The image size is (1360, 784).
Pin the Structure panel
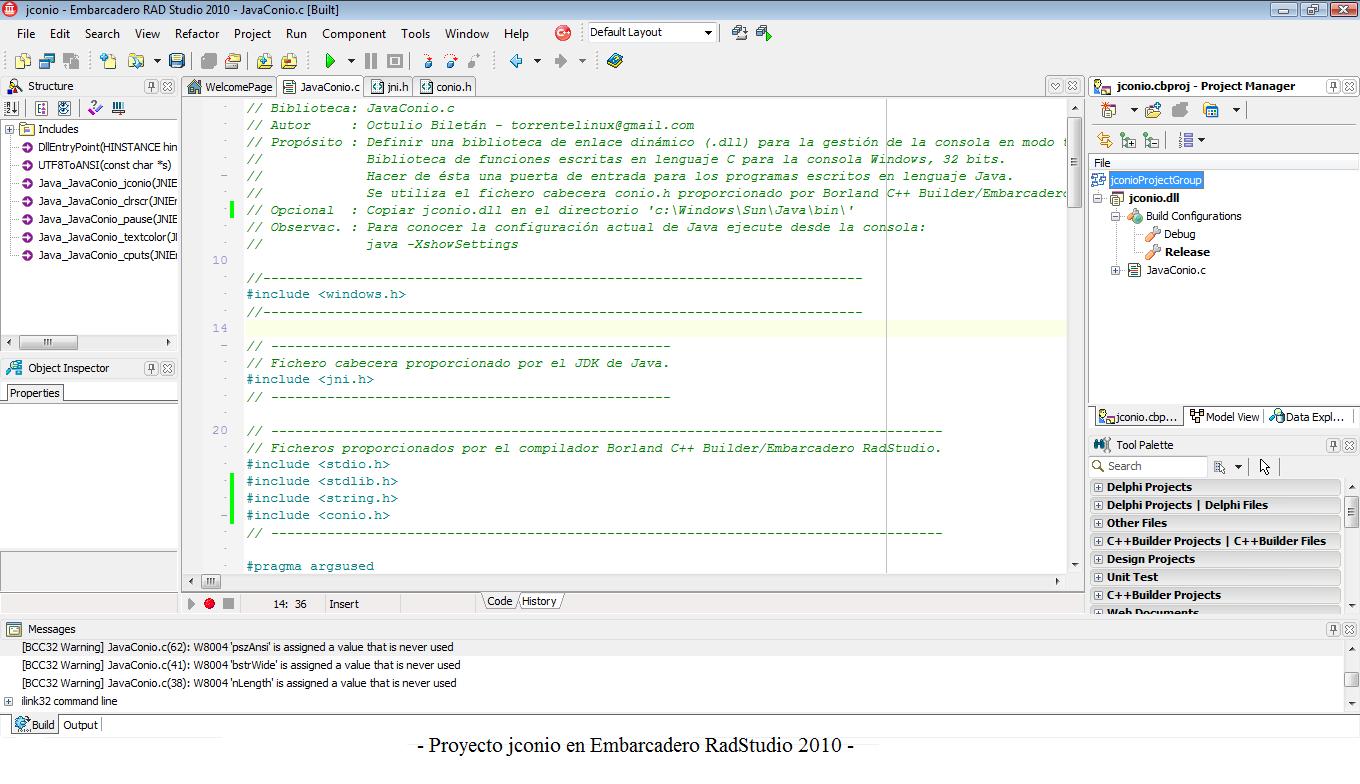click(151, 86)
